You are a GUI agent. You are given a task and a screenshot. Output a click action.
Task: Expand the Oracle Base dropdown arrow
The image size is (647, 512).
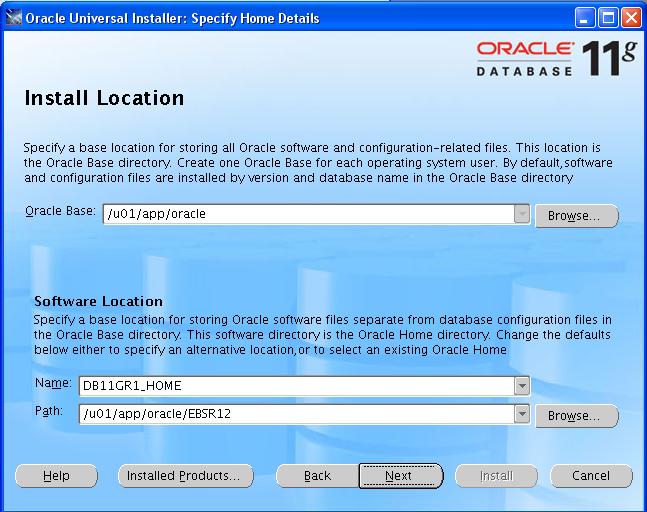tap(521, 213)
